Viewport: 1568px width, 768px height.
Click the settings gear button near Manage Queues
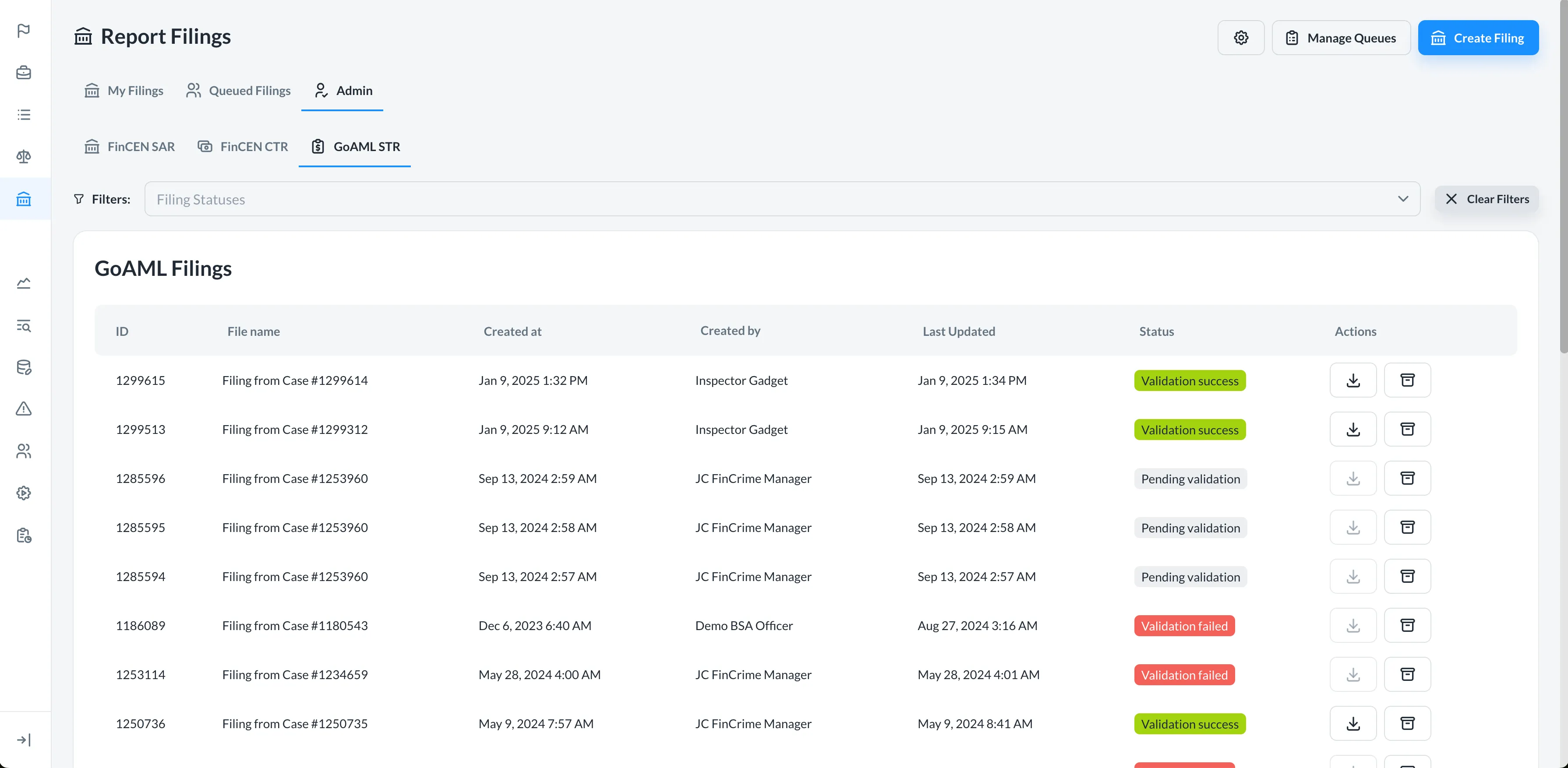[1240, 38]
